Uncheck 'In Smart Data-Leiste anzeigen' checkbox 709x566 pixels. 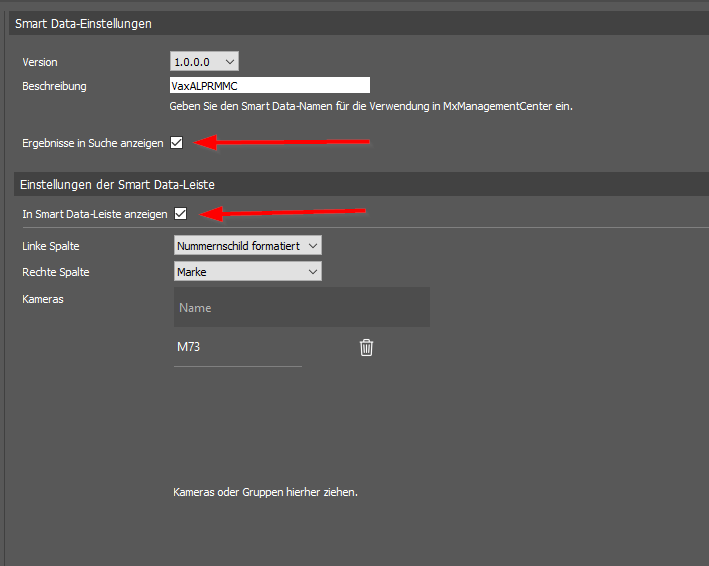(x=180, y=214)
